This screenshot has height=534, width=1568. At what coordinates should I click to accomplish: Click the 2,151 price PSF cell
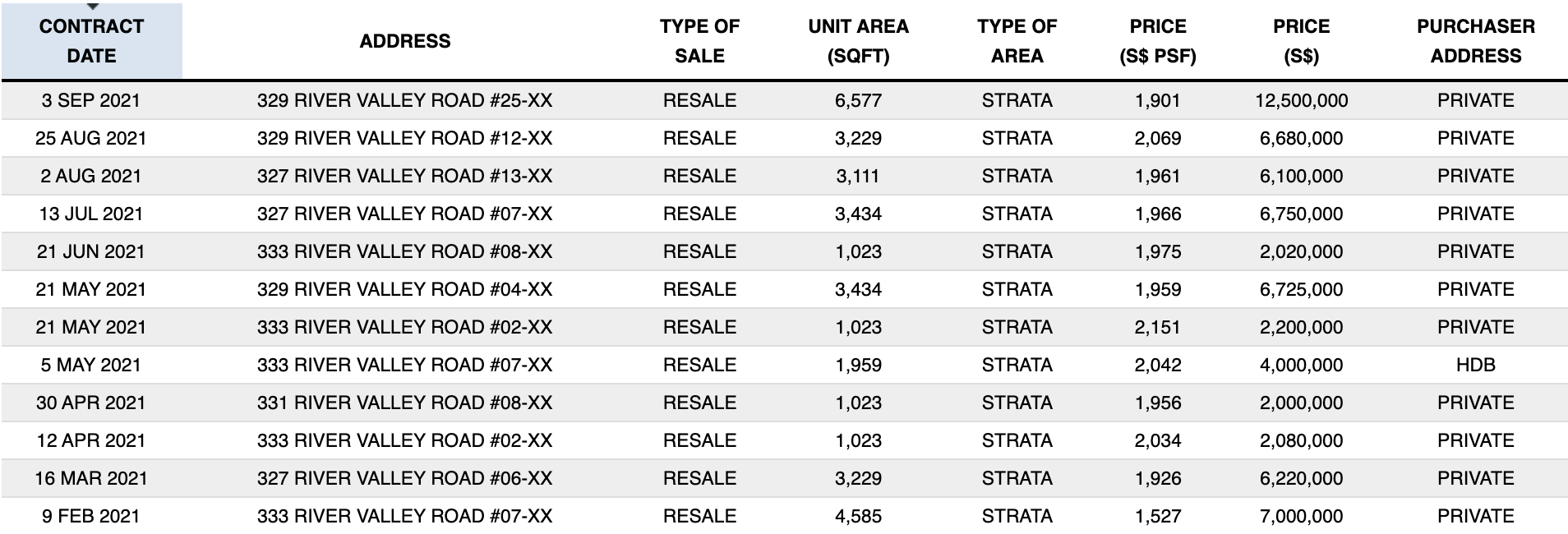[x=1157, y=328]
